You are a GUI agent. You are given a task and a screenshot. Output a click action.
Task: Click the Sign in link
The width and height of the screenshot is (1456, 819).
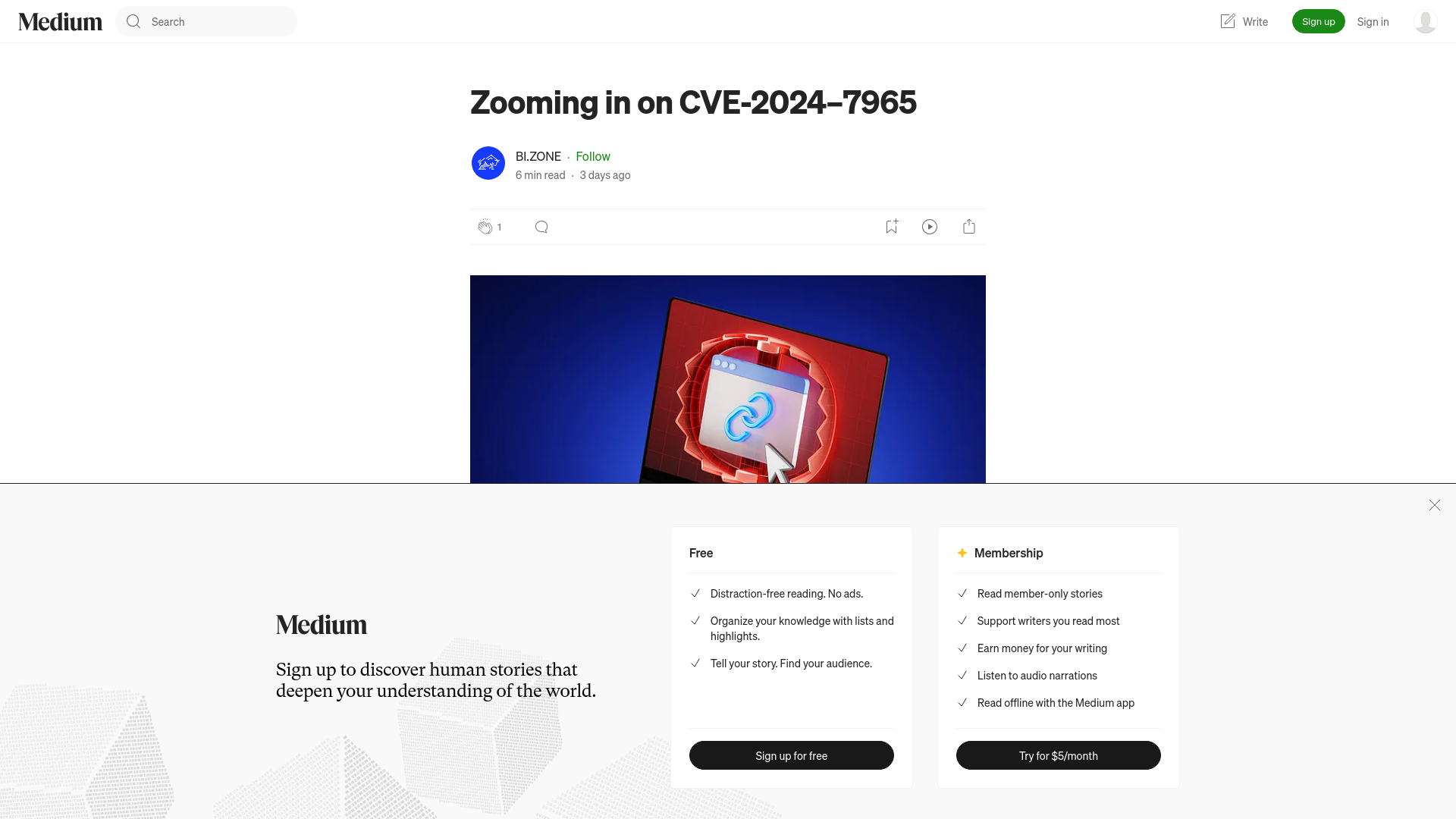click(x=1373, y=21)
